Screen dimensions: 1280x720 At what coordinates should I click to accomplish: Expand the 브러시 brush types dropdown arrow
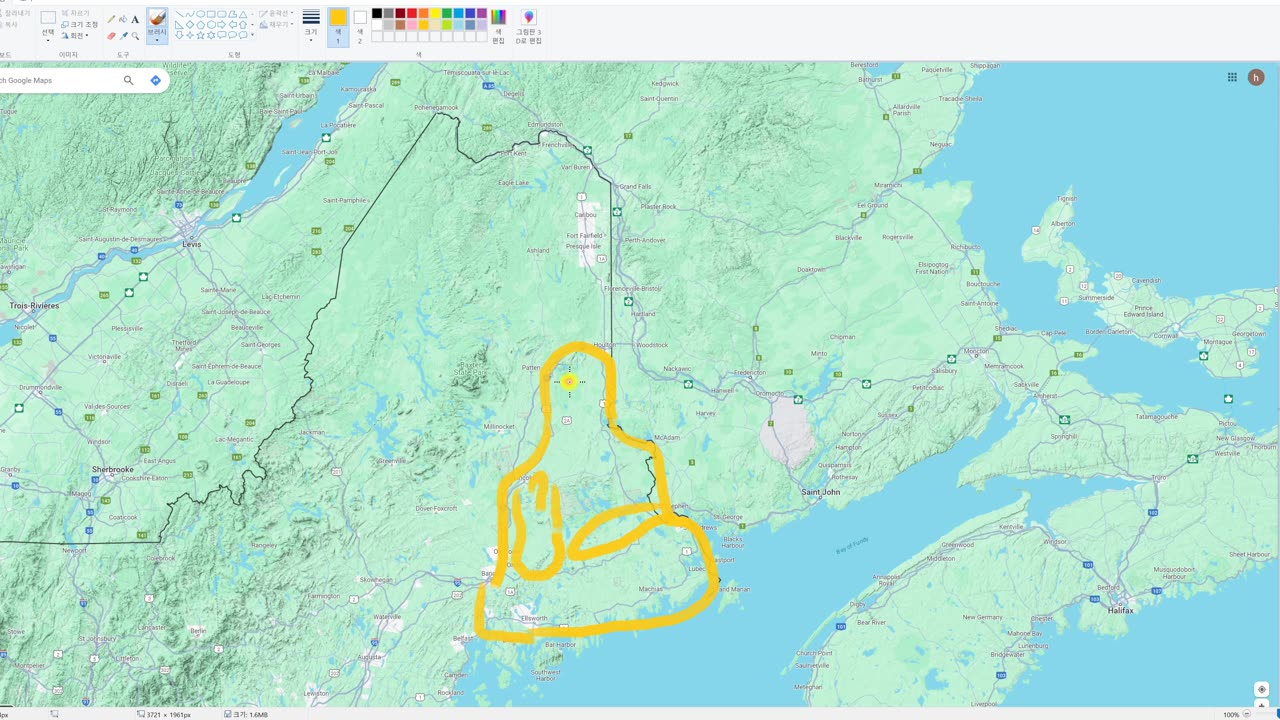point(157,40)
